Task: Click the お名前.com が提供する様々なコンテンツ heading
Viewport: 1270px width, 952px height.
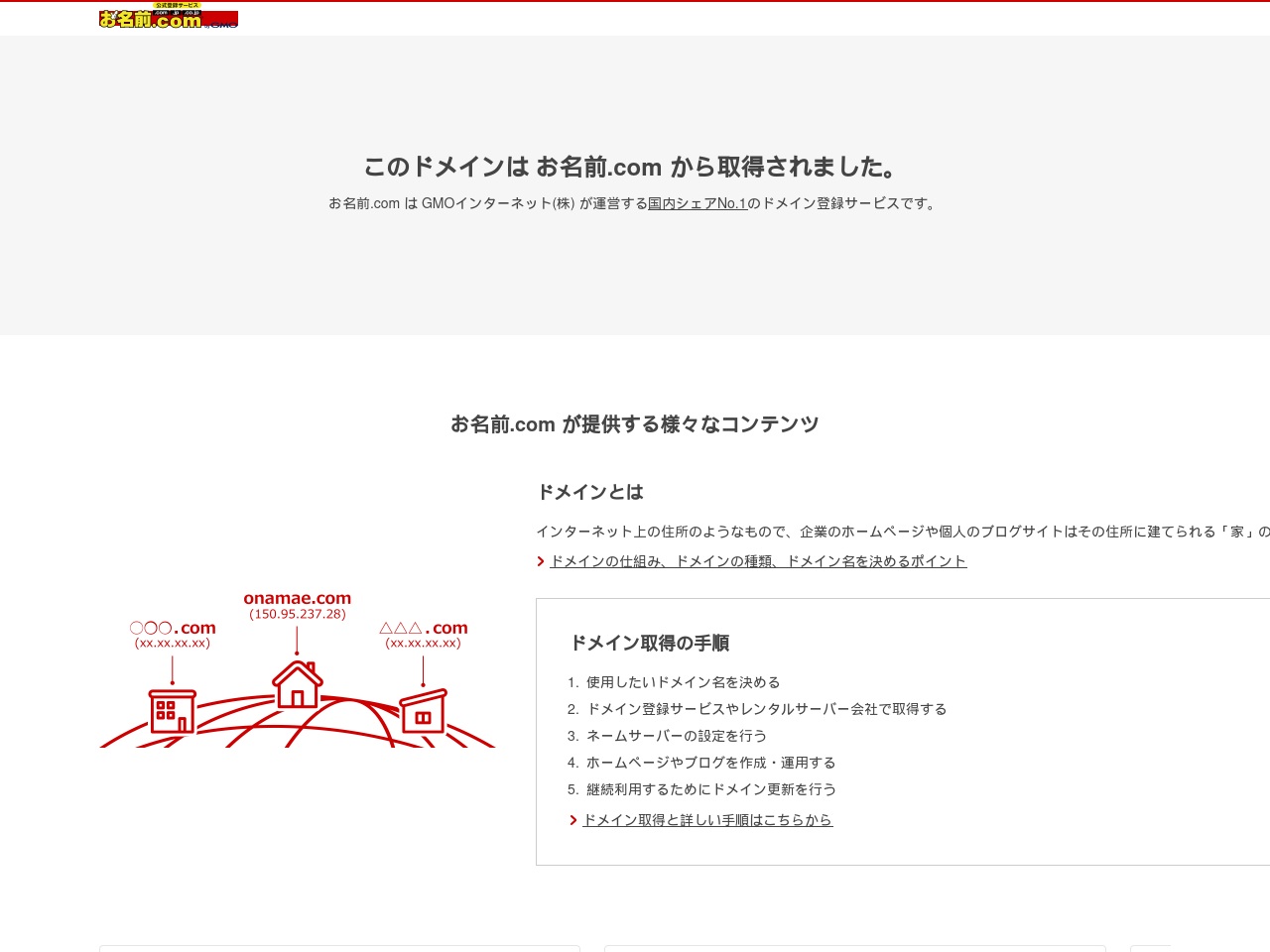Action: click(x=635, y=424)
